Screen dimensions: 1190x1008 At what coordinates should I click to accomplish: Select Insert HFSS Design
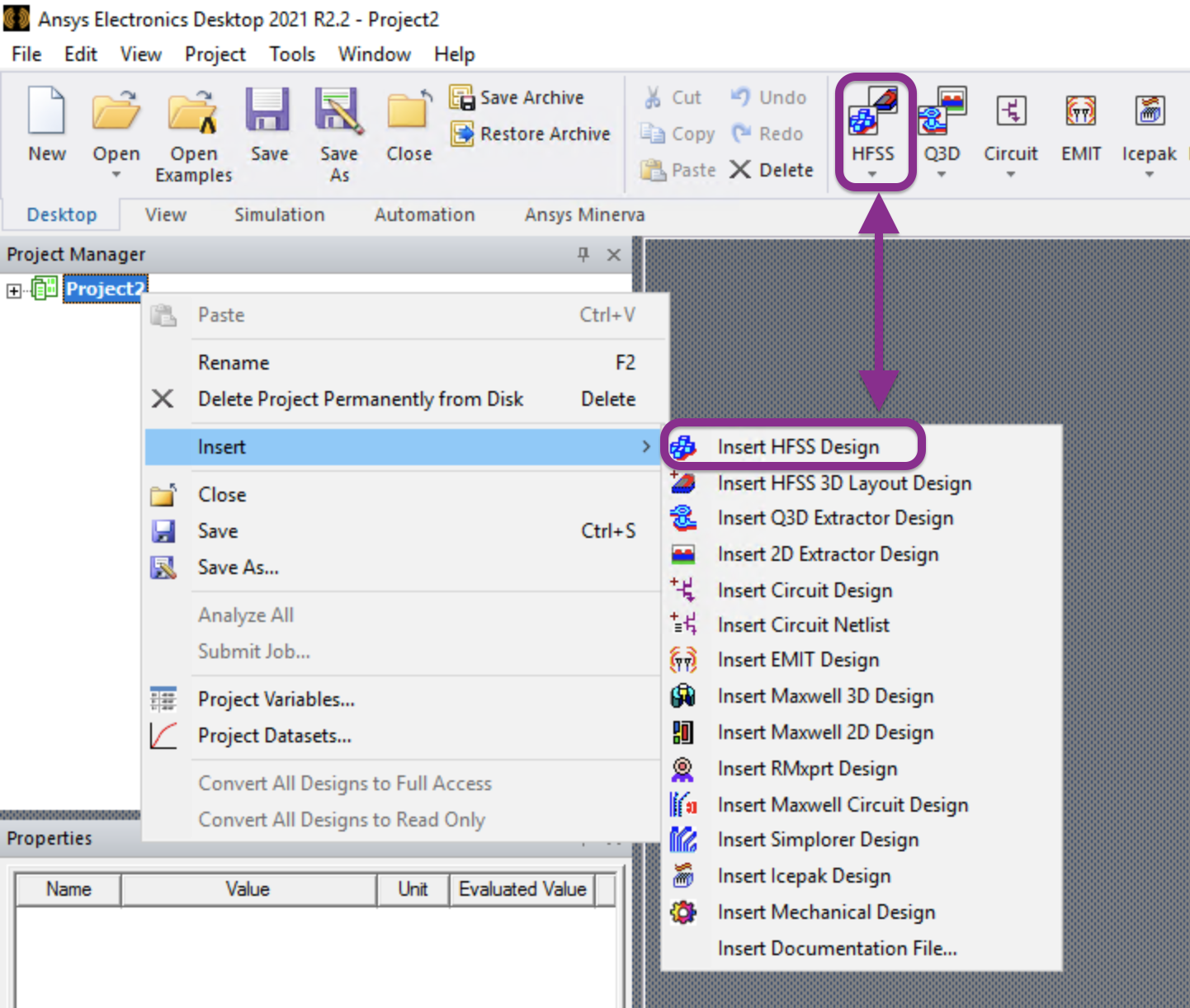point(862,447)
